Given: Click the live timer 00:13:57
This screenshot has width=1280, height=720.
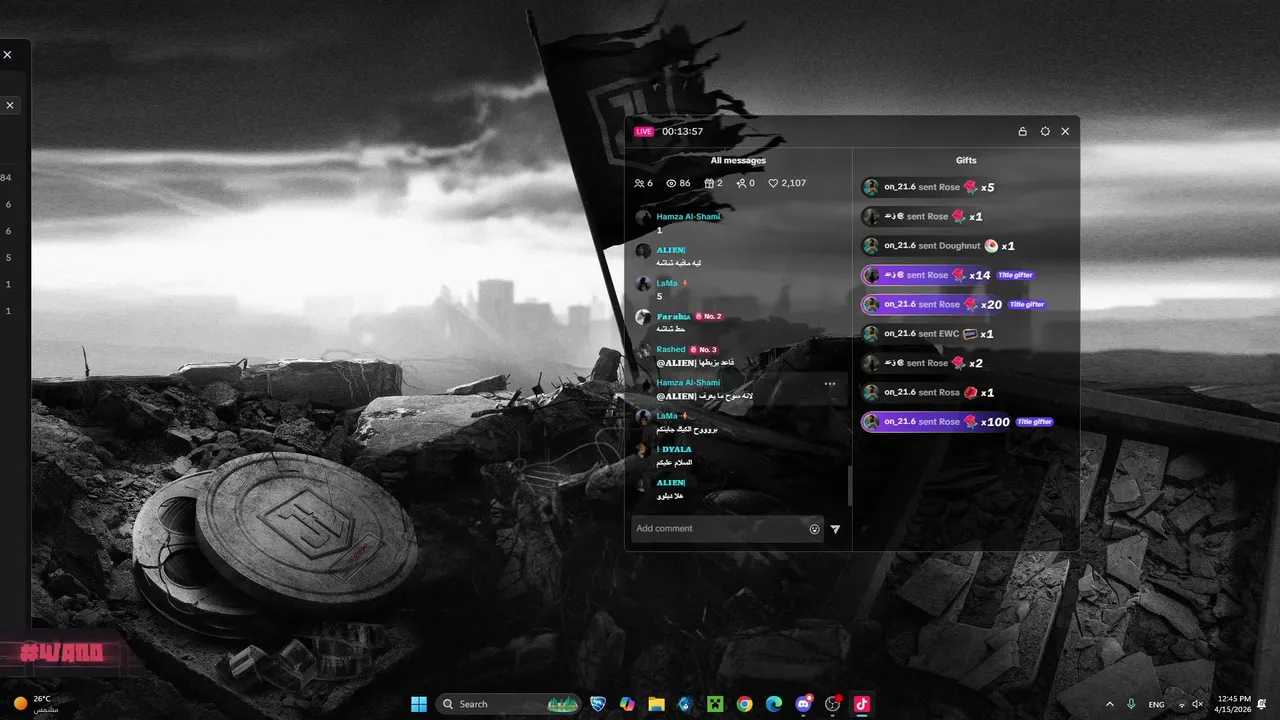Looking at the screenshot, I should tap(682, 131).
